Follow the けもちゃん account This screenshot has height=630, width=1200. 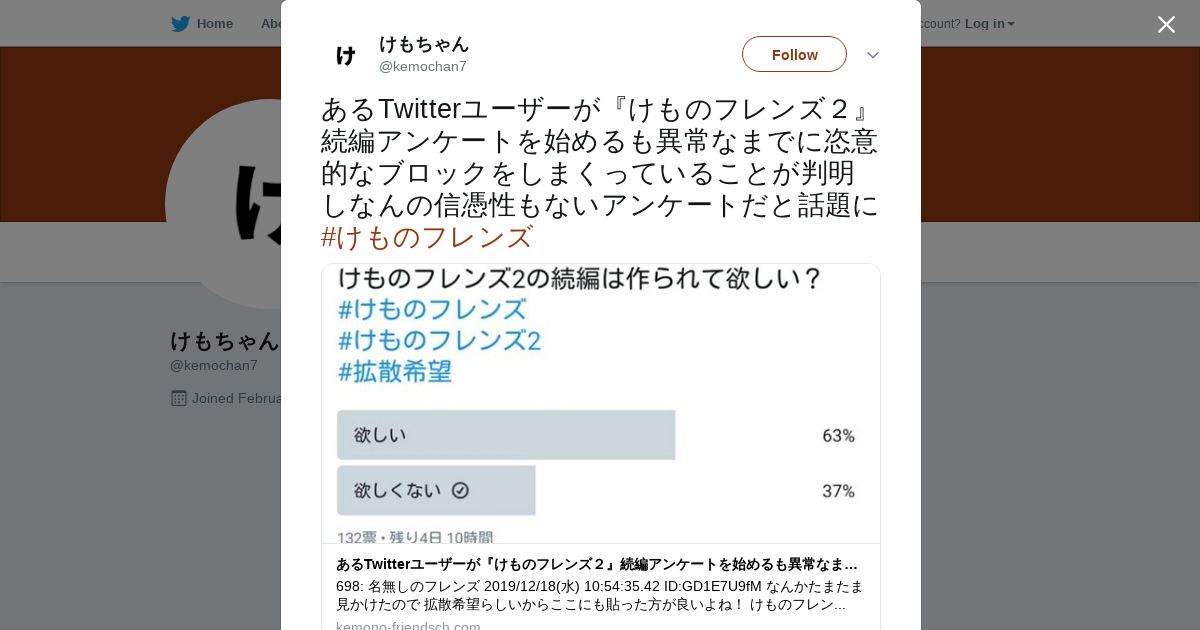coord(794,54)
